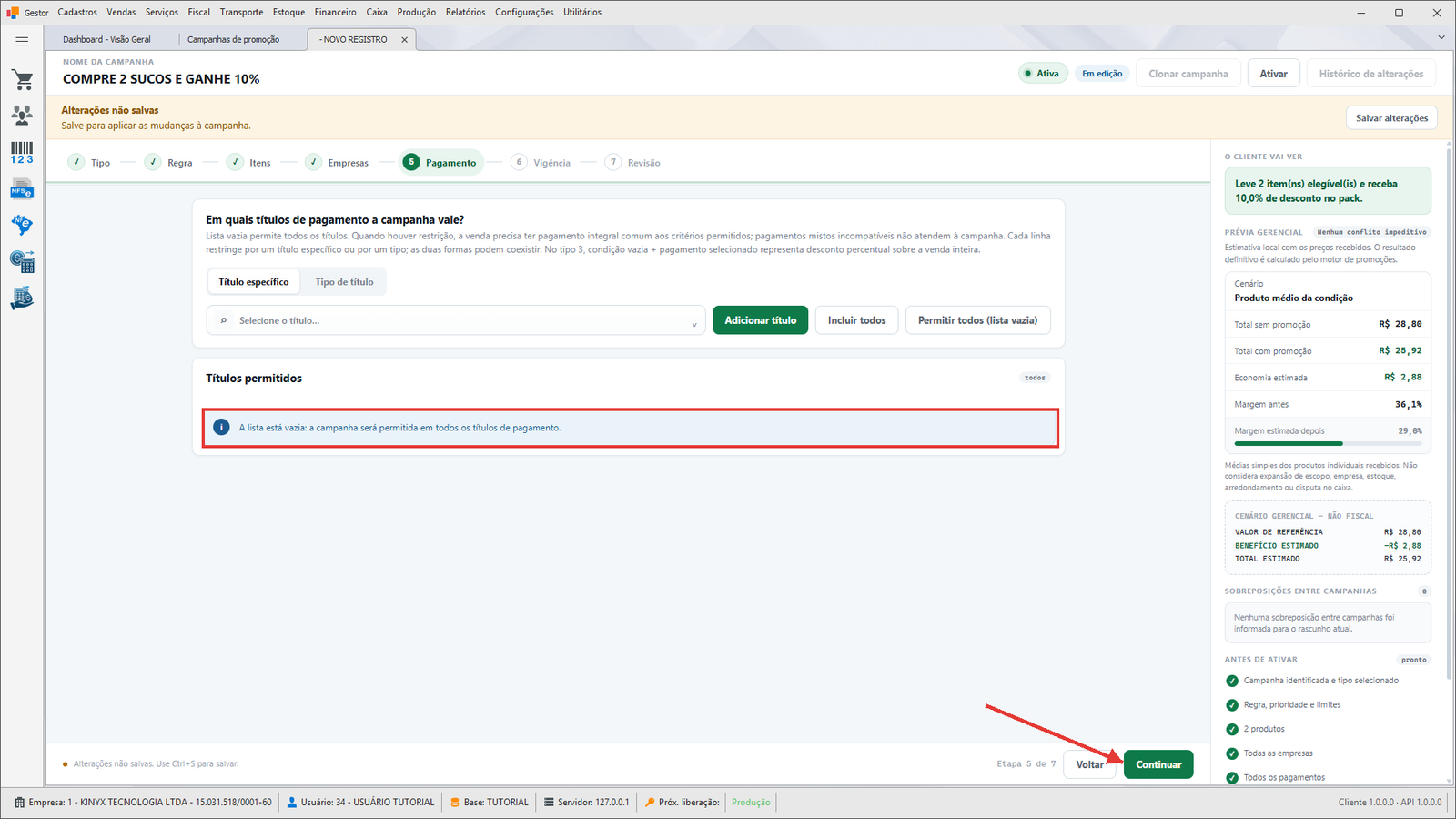Click the server icon beside Servidor

coord(549,803)
